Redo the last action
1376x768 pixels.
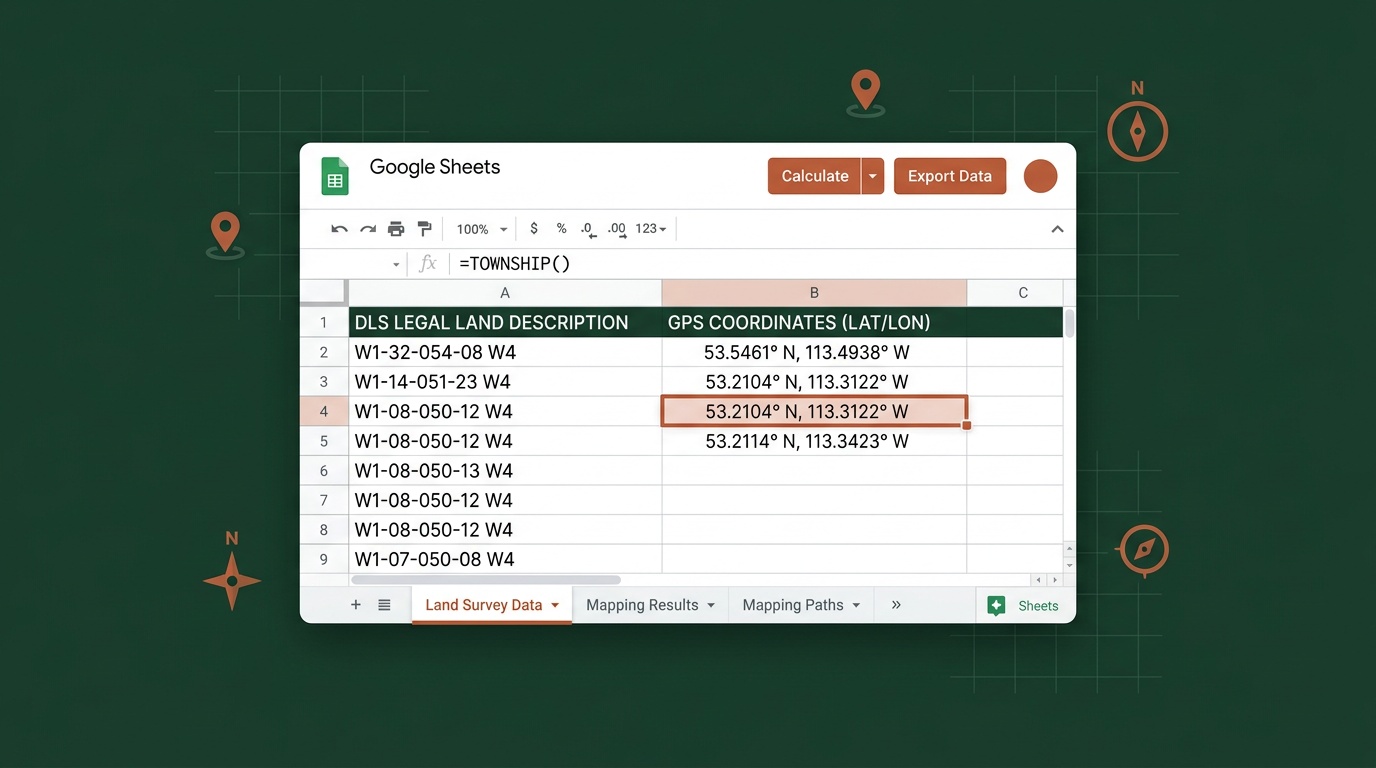tap(368, 228)
